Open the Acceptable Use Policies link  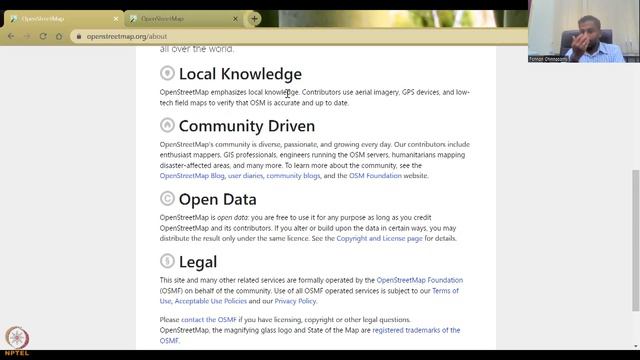point(211,301)
